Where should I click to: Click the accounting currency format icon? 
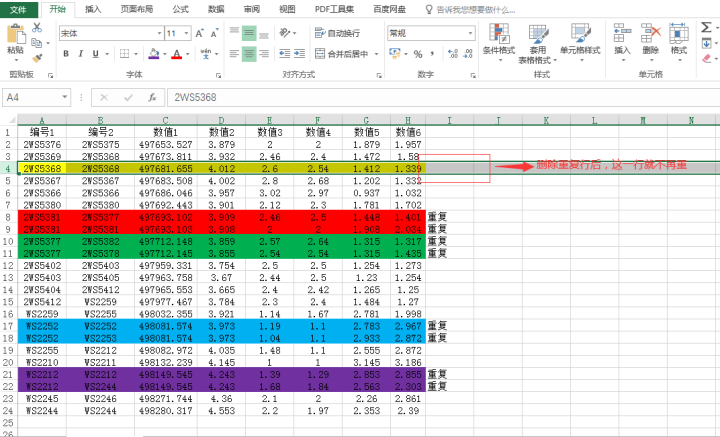[395, 54]
